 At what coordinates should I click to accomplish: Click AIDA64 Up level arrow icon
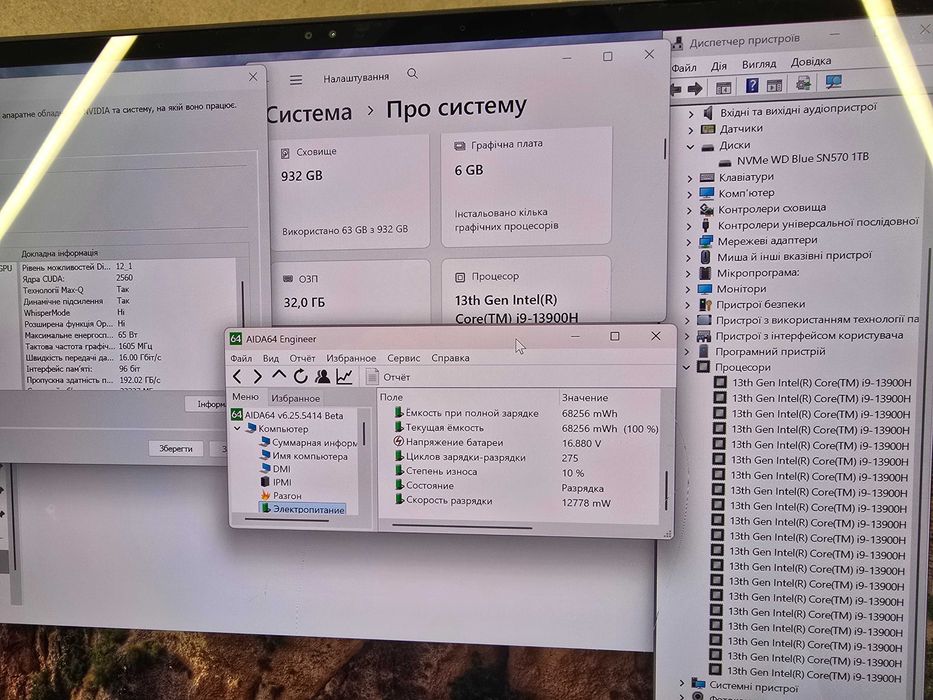pos(279,376)
